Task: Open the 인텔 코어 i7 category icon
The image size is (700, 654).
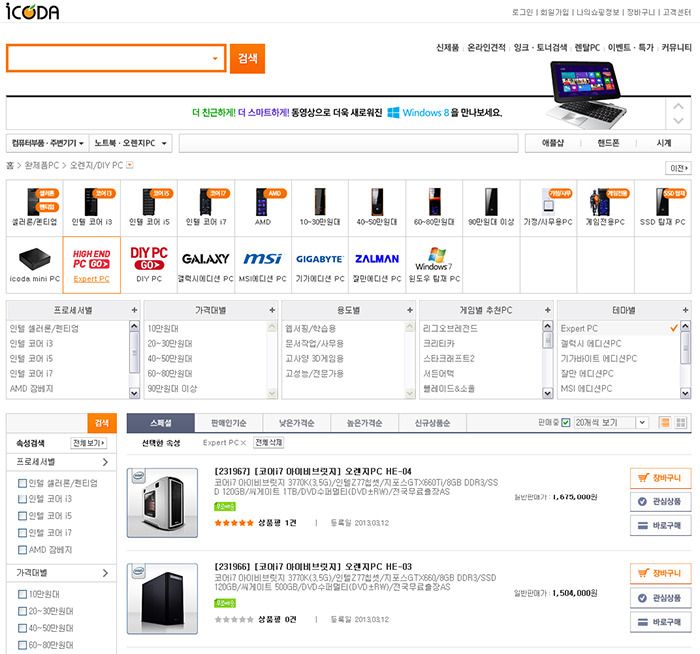Action: pyautogui.click(x=206, y=208)
